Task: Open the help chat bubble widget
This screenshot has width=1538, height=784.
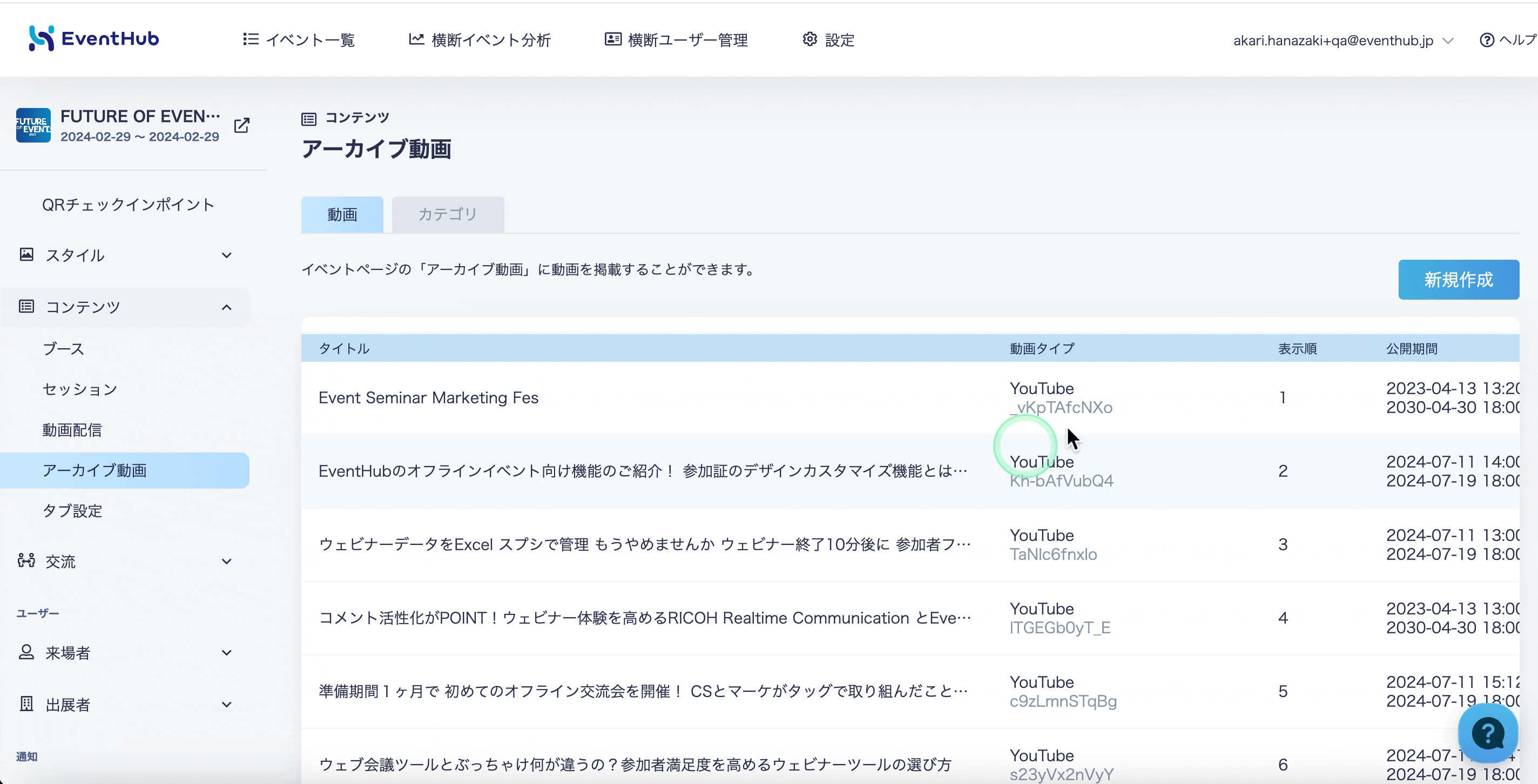Action: click(x=1488, y=733)
